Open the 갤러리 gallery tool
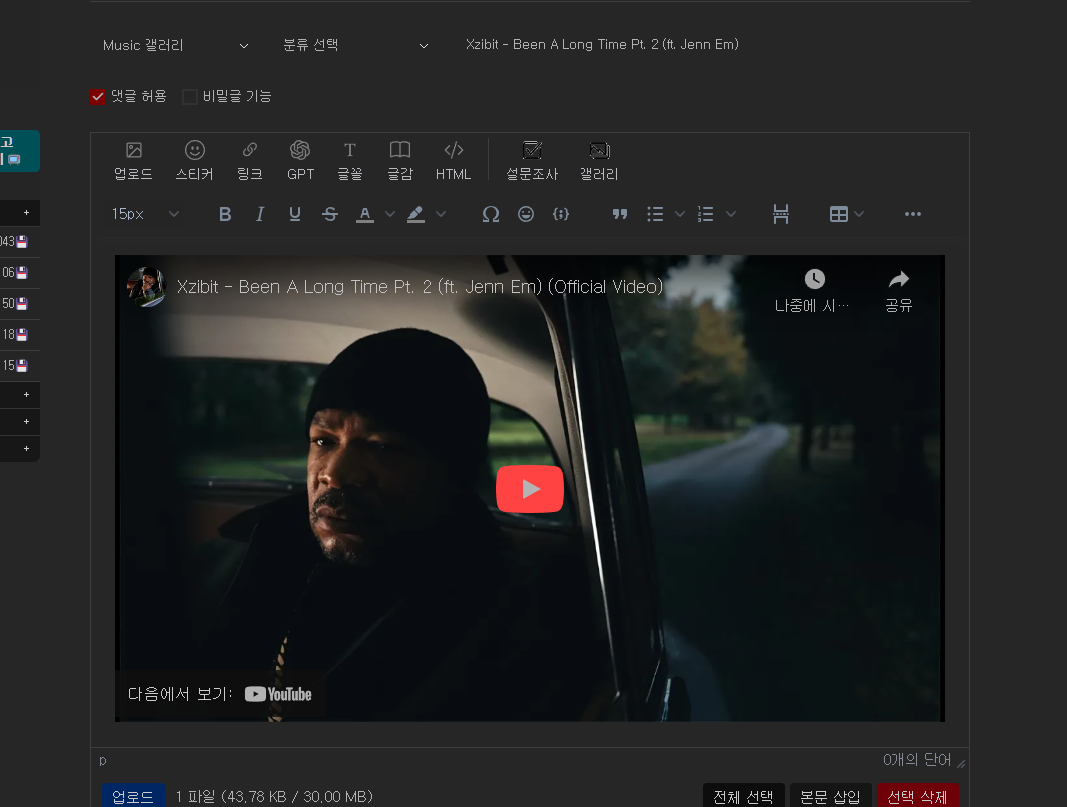This screenshot has height=807, width=1067. [x=599, y=161]
